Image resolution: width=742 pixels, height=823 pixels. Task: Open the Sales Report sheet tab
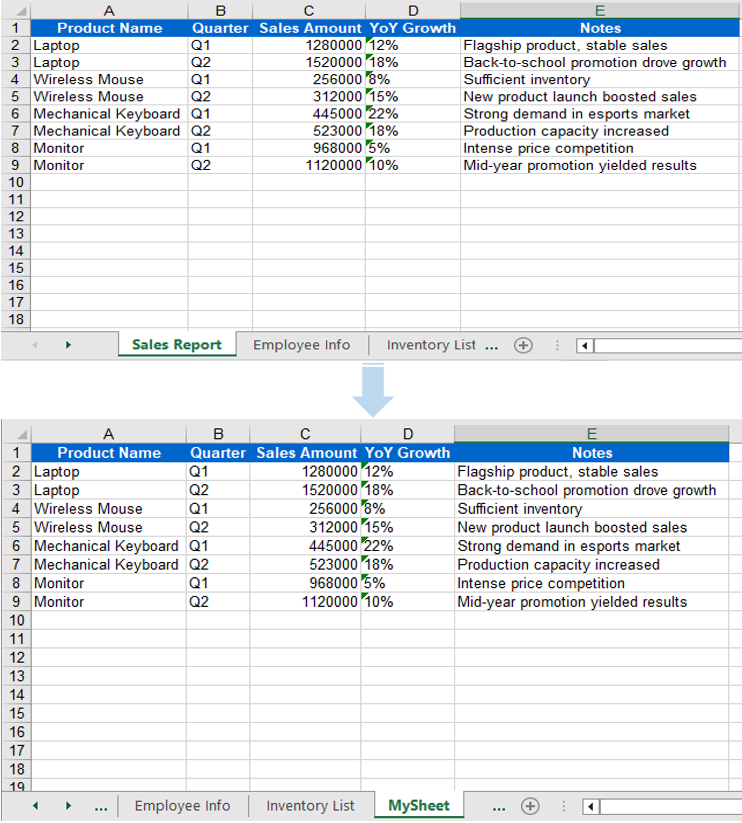point(177,344)
